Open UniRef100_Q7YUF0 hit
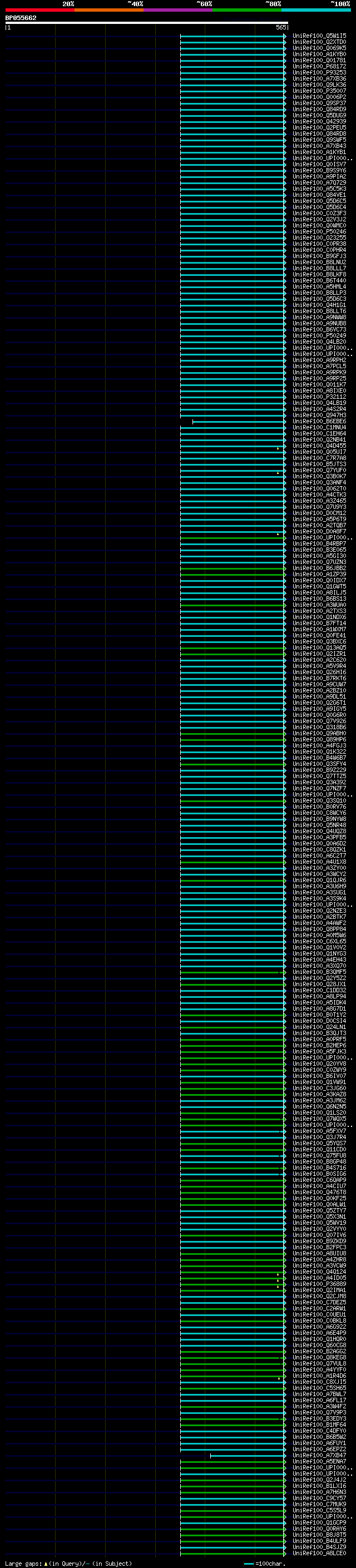Image resolution: width=356 pixels, height=1568 pixels. pyautogui.click(x=319, y=471)
